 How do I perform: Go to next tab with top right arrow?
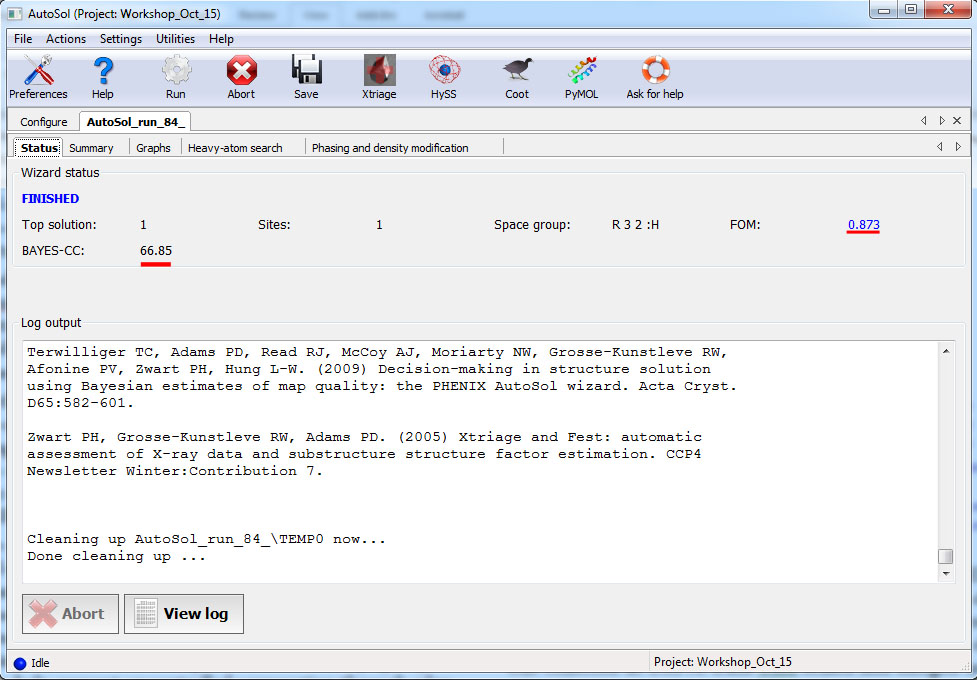click(941, 121)
